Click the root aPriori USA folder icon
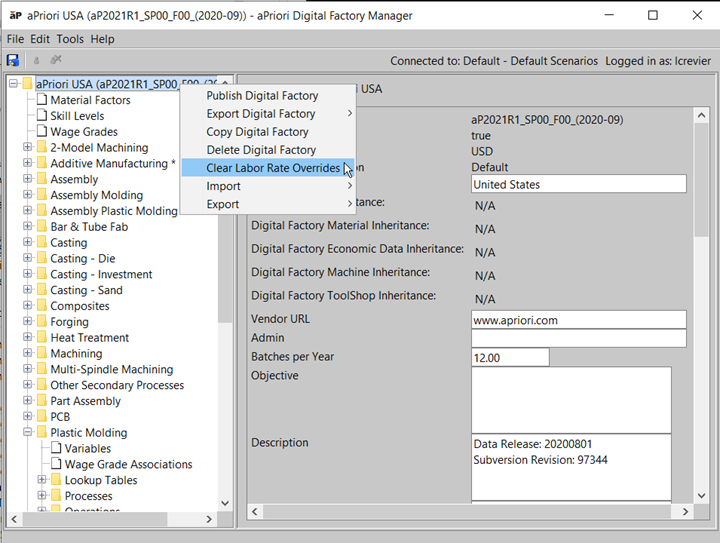The image size is (720, 543). point(28,84)
